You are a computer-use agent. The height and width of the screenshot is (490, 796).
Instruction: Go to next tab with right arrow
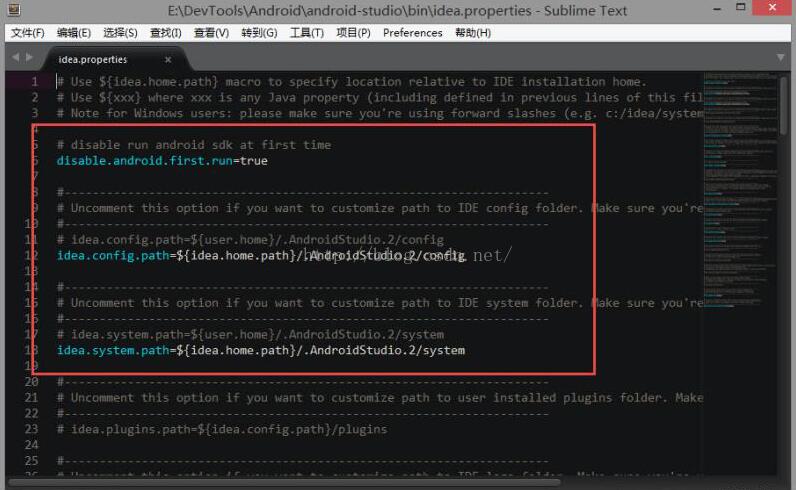coord(29,57)
